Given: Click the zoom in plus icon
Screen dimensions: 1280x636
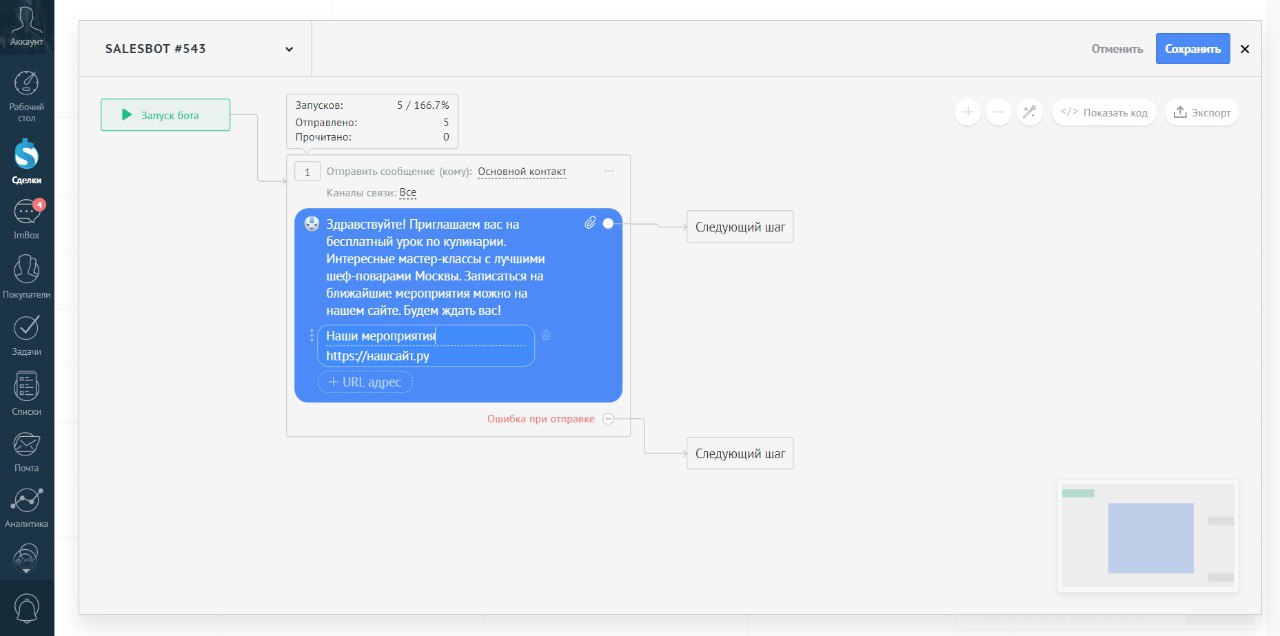Looking at the screenshot, I should (x=967, y=112).
